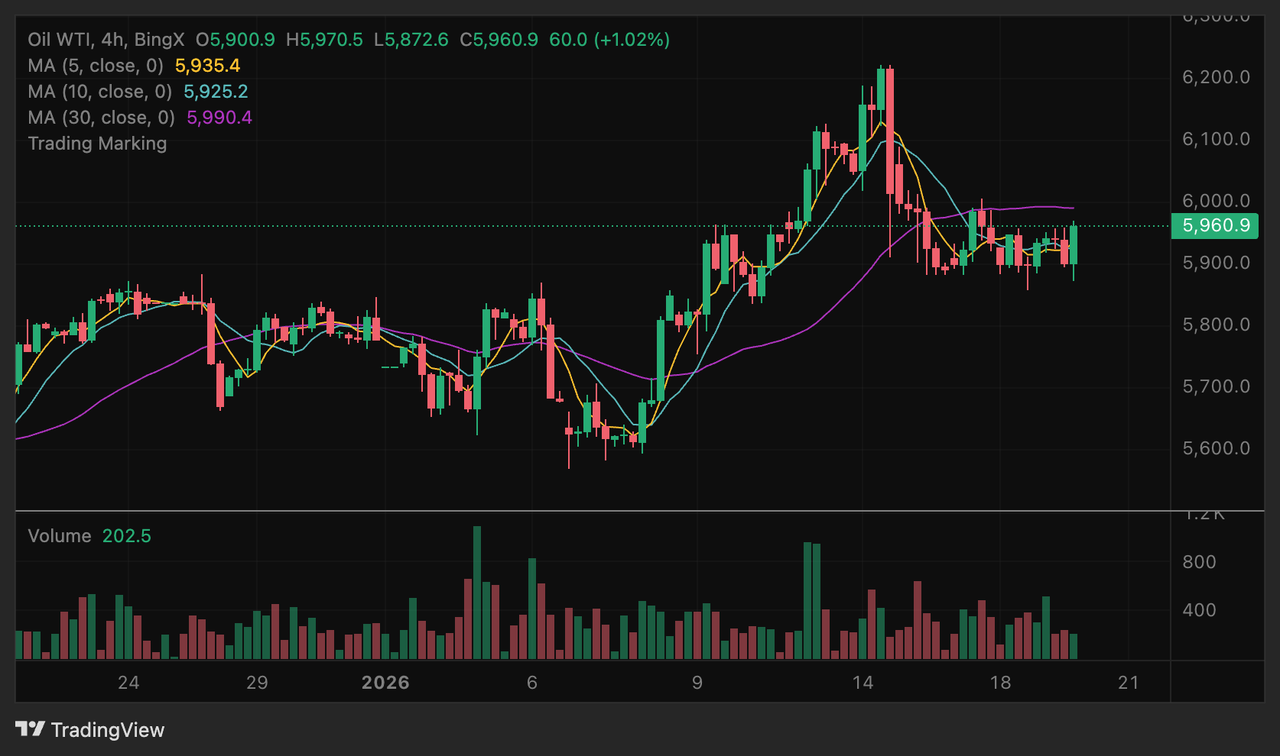Click the 5,600.0 price axis label

tap(1216, 448)
